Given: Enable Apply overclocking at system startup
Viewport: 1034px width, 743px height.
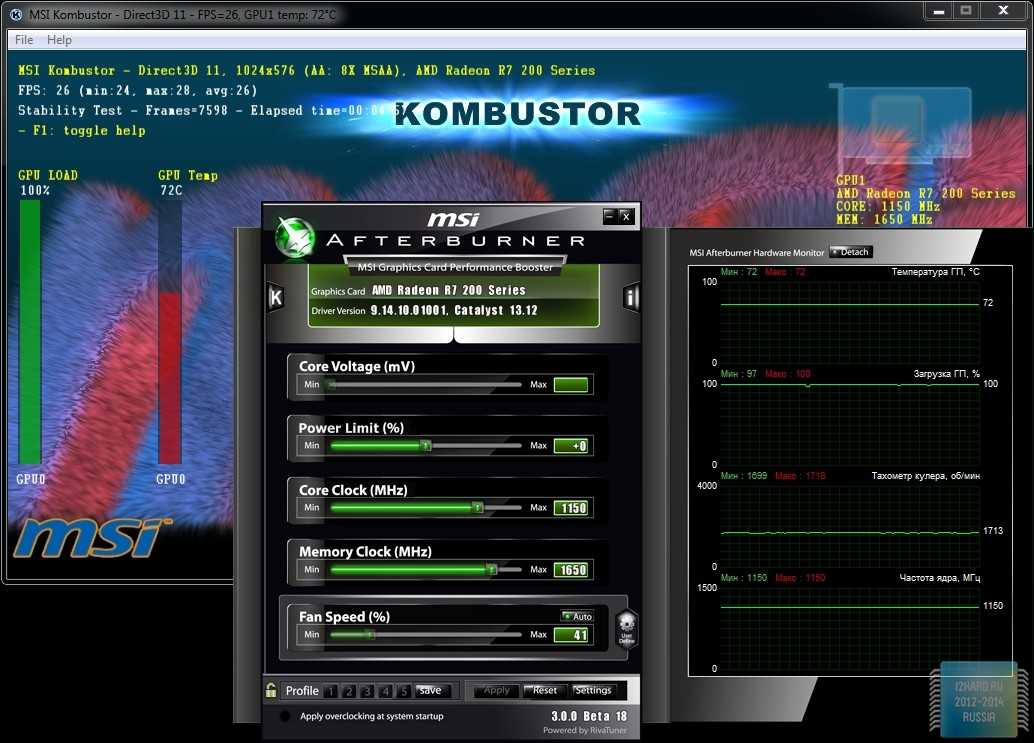Looking at the screenshot, I should (x=285, y=716).
